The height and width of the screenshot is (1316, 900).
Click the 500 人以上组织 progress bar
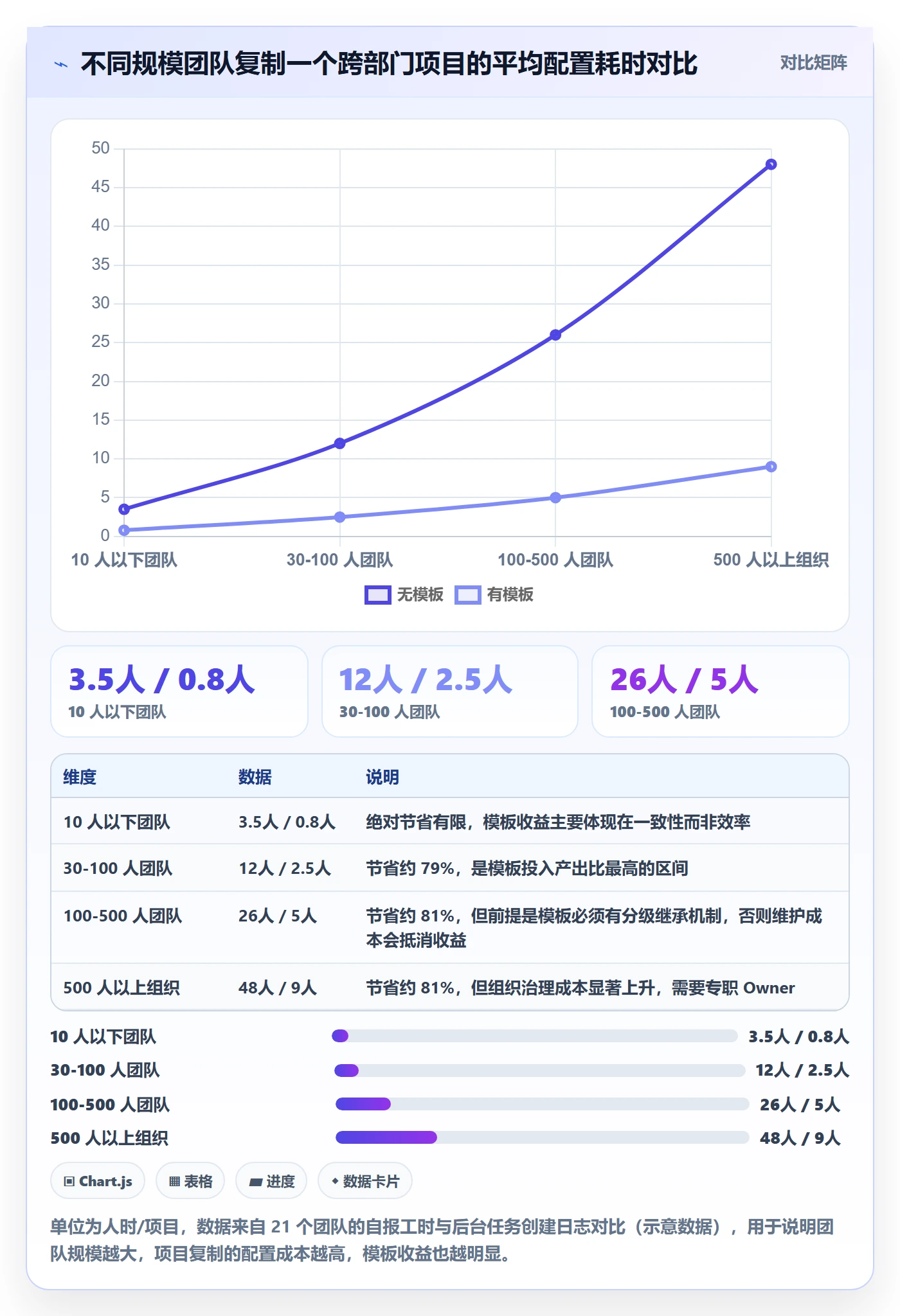point(543,1137)
